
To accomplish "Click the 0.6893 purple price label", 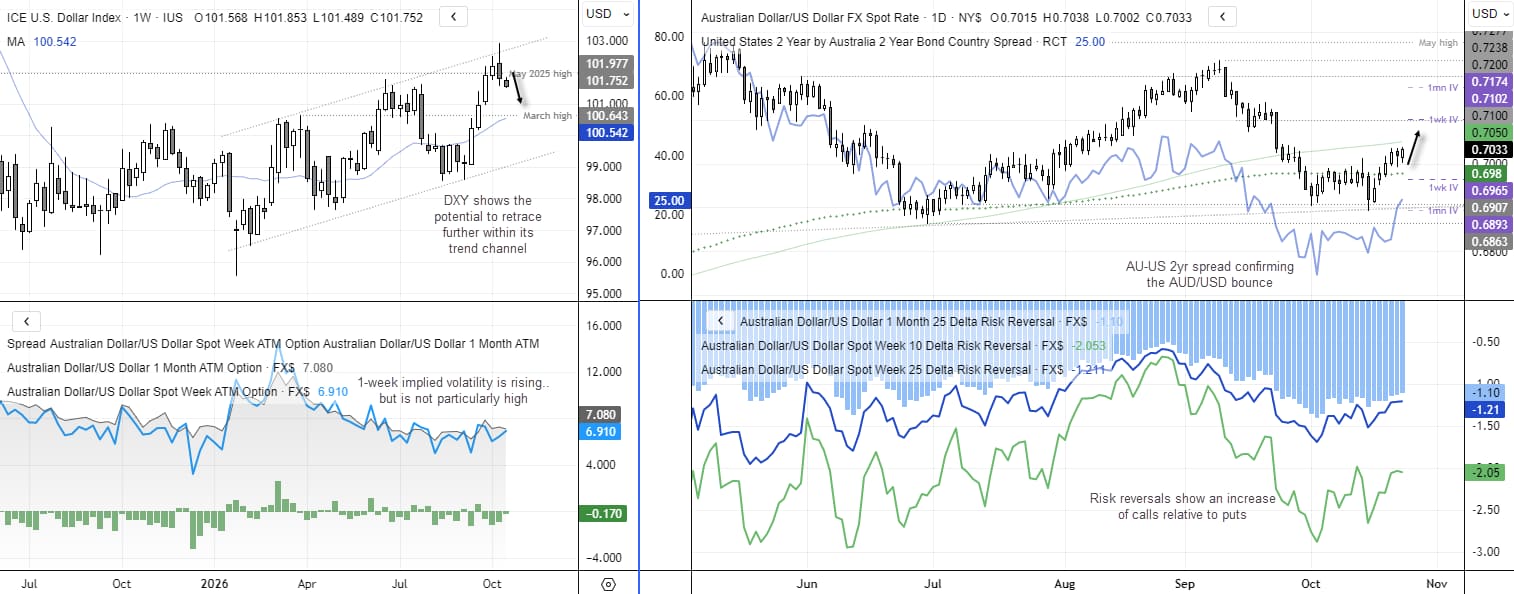I will tap(1489, 224).
